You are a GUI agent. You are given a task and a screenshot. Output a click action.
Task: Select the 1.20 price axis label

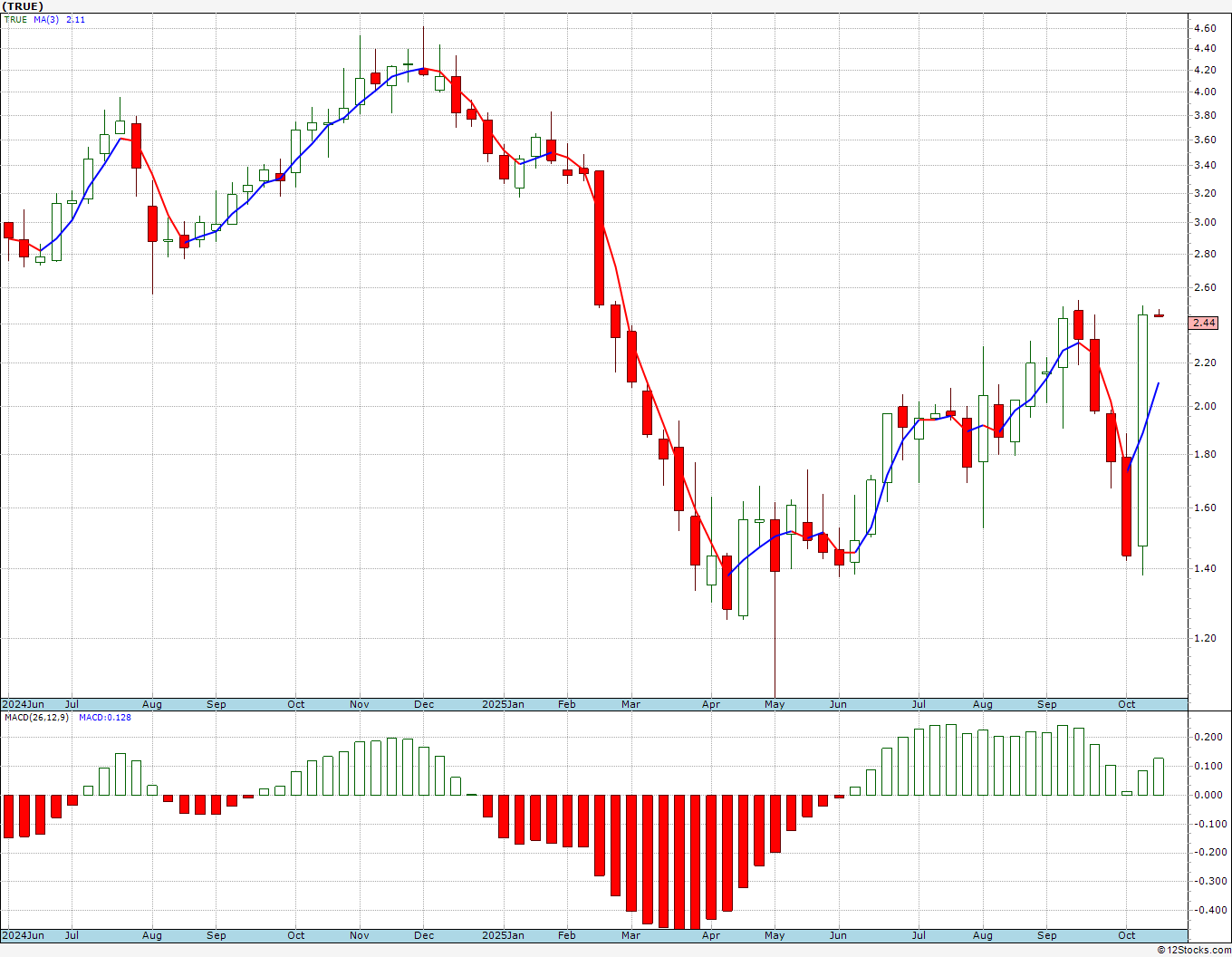pyautogui.click(x=1205, y=638)
